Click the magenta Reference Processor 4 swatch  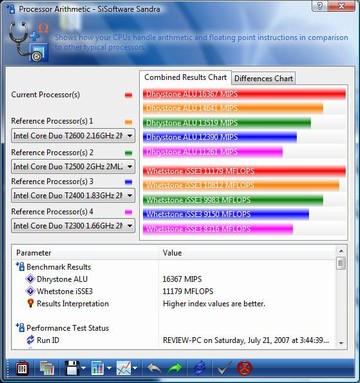[128, 212]
